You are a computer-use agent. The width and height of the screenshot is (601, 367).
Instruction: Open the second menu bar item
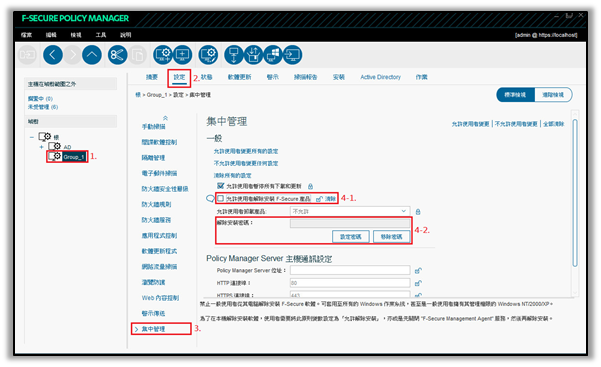point(51,35)
